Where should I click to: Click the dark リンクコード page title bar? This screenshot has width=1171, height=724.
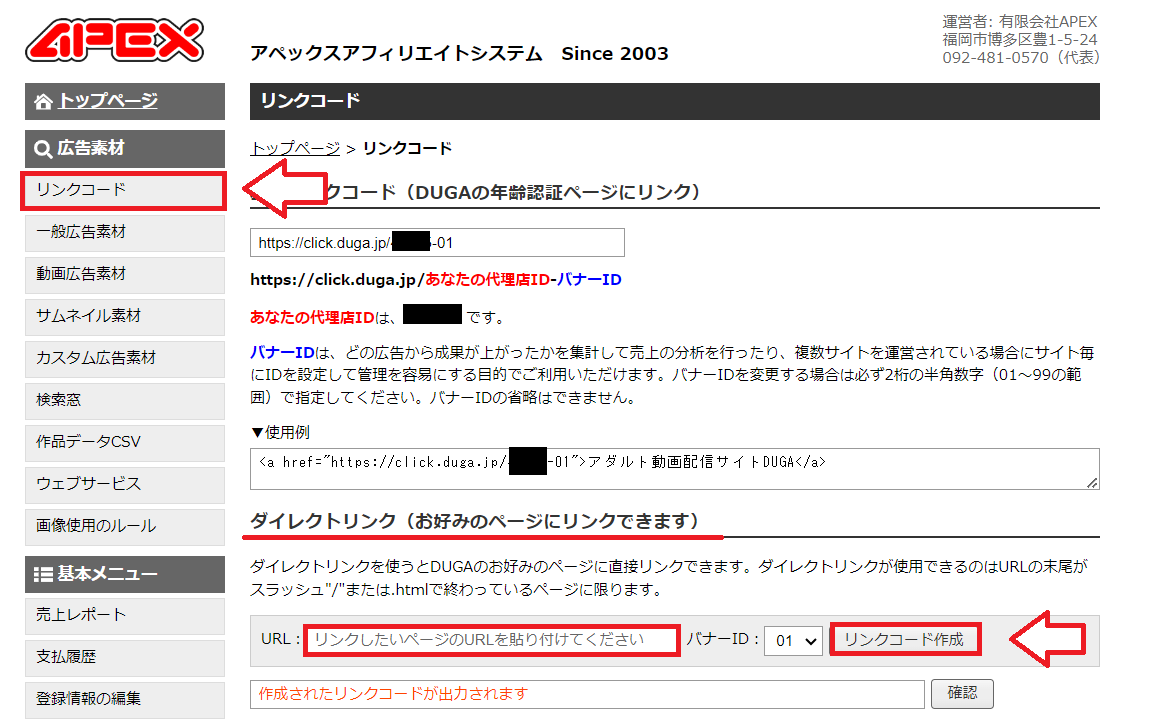(674, 102)
